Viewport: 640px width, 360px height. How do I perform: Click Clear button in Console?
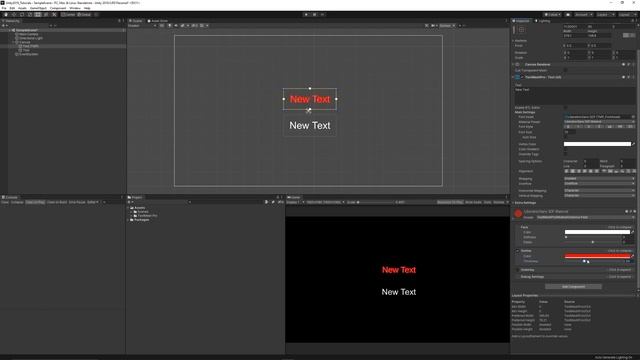(5, 202)
